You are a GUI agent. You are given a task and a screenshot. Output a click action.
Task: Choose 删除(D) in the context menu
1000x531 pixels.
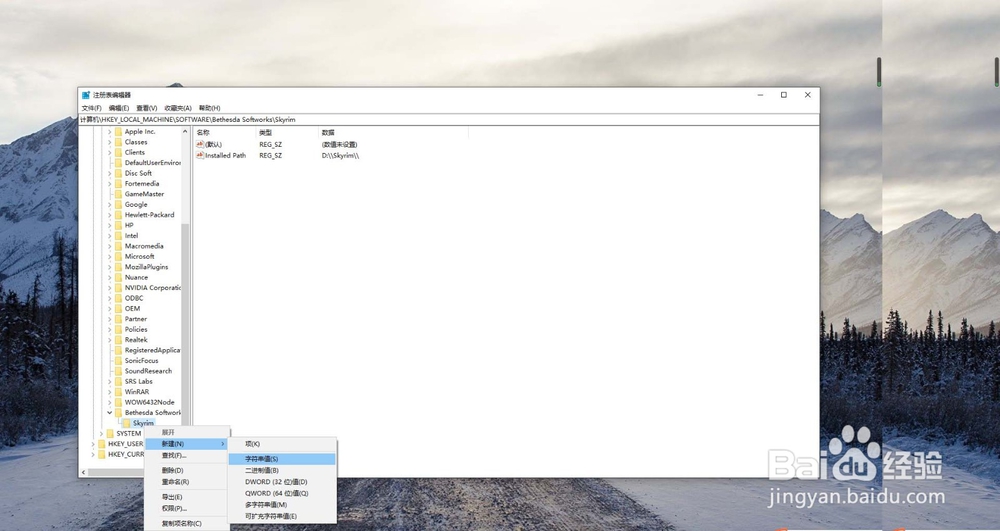click(x=187, y=470)
